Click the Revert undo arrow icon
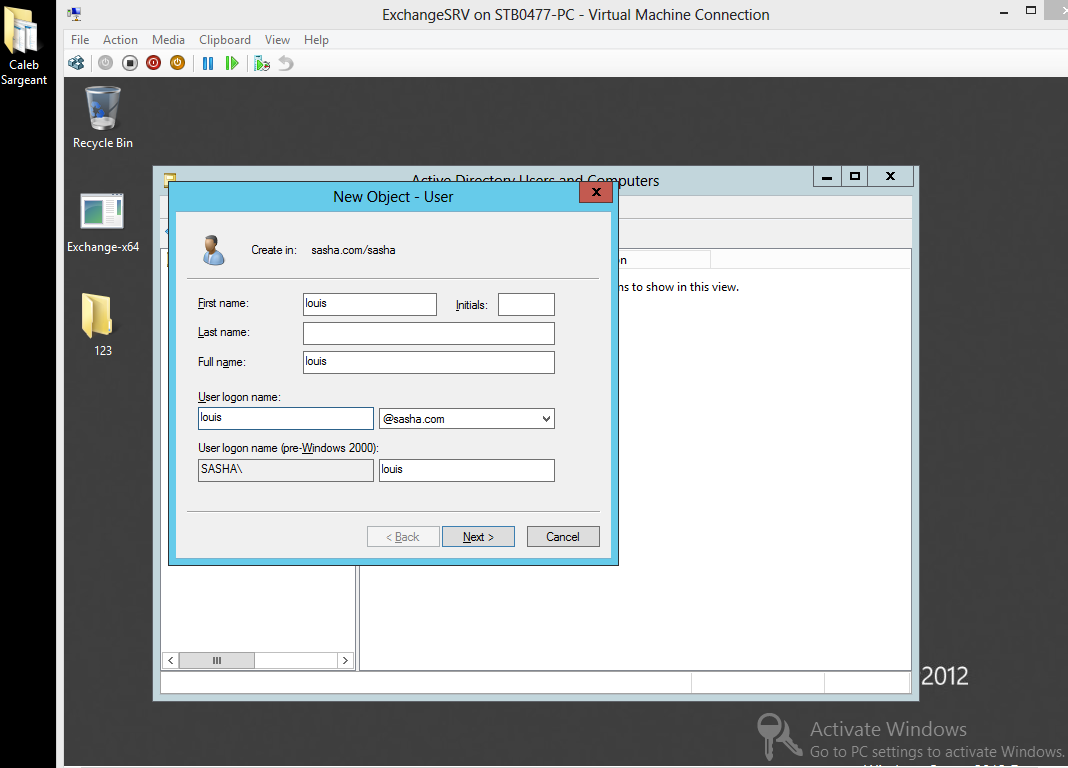The image size is (1068, 768). pos(286,63)
